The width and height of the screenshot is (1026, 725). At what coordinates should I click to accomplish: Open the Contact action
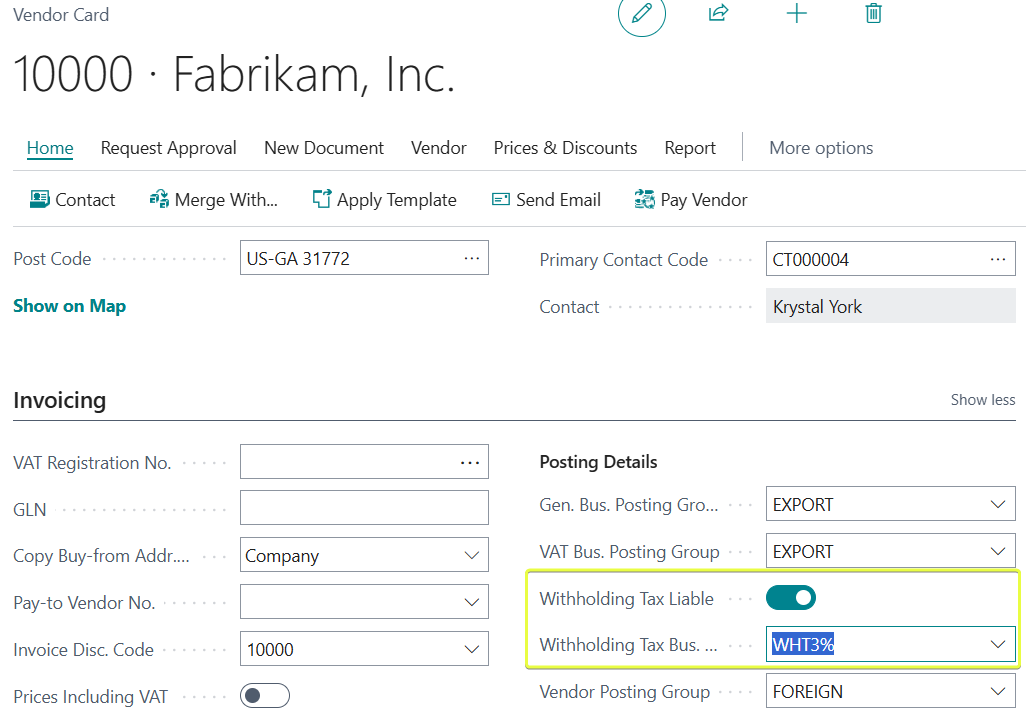73,200
